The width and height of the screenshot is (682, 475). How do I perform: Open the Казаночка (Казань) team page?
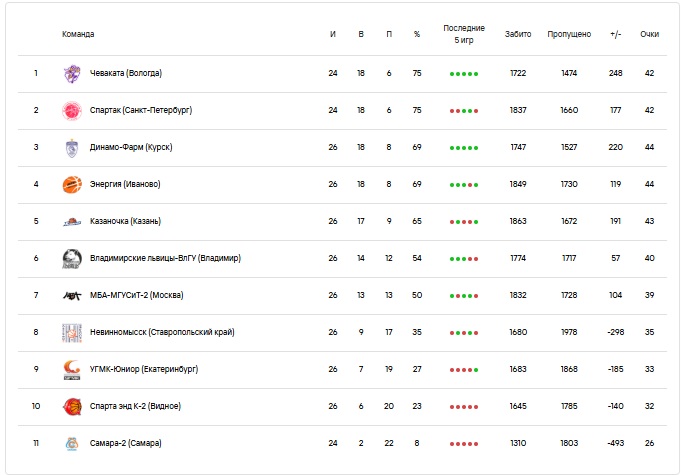click(x=125, y=221)
